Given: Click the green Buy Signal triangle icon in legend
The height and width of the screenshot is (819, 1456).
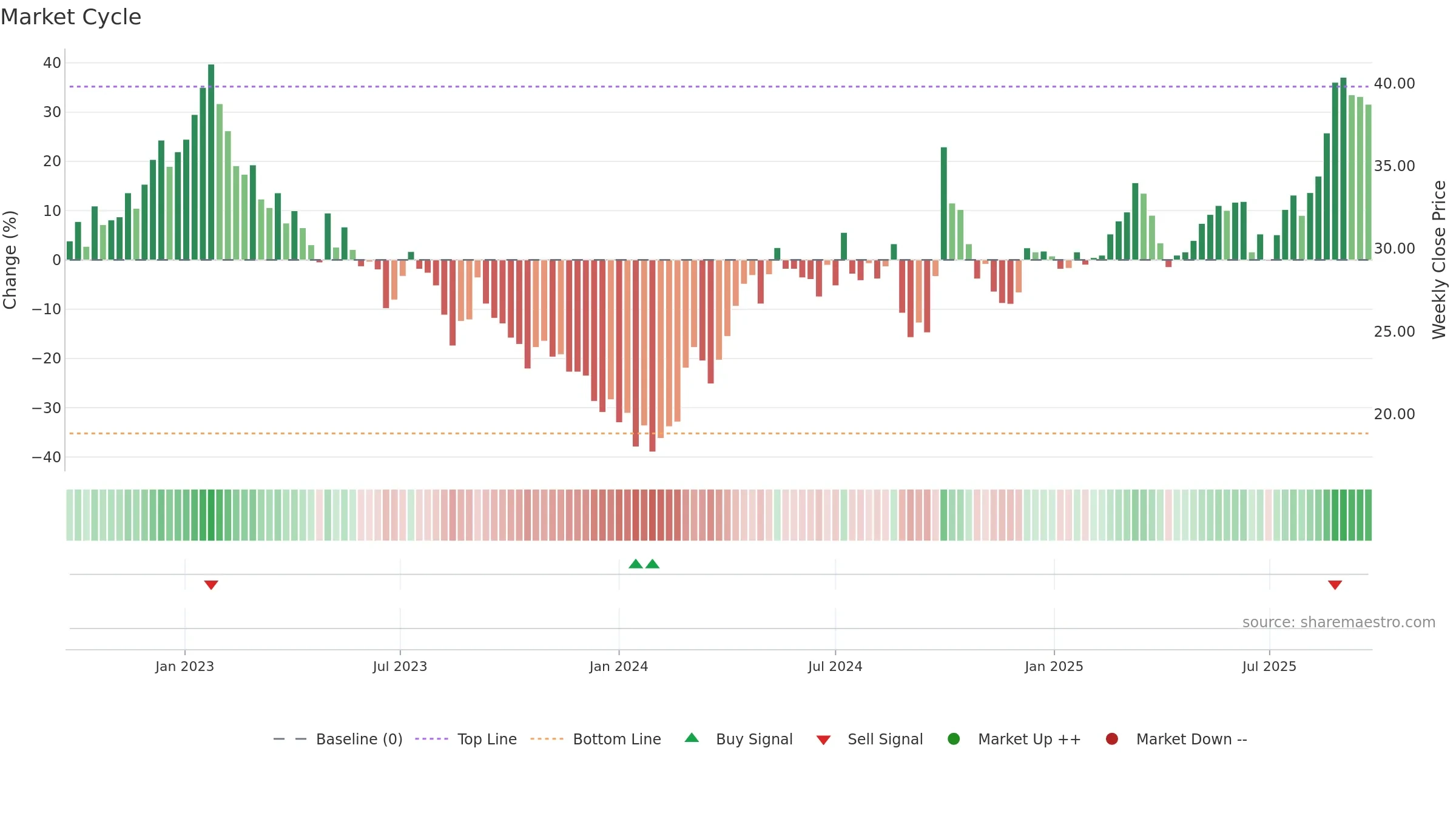Looking at the screenshot, I should (692, 738).
